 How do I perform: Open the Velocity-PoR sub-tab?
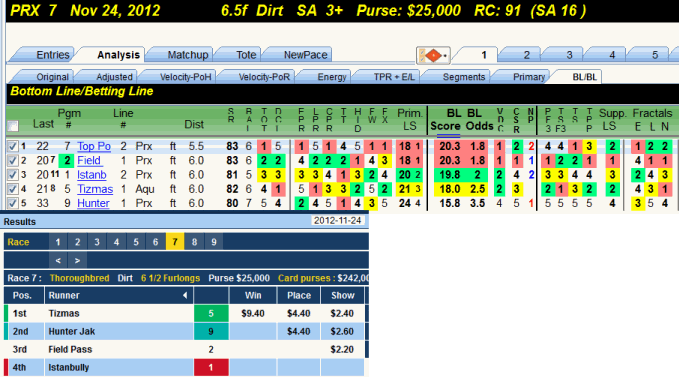click(259, 77)
